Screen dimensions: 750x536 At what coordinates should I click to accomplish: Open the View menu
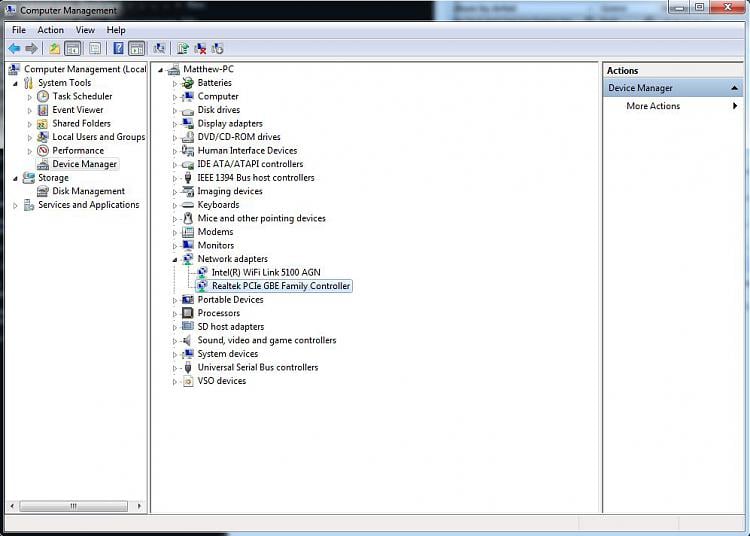coord(85,30)
